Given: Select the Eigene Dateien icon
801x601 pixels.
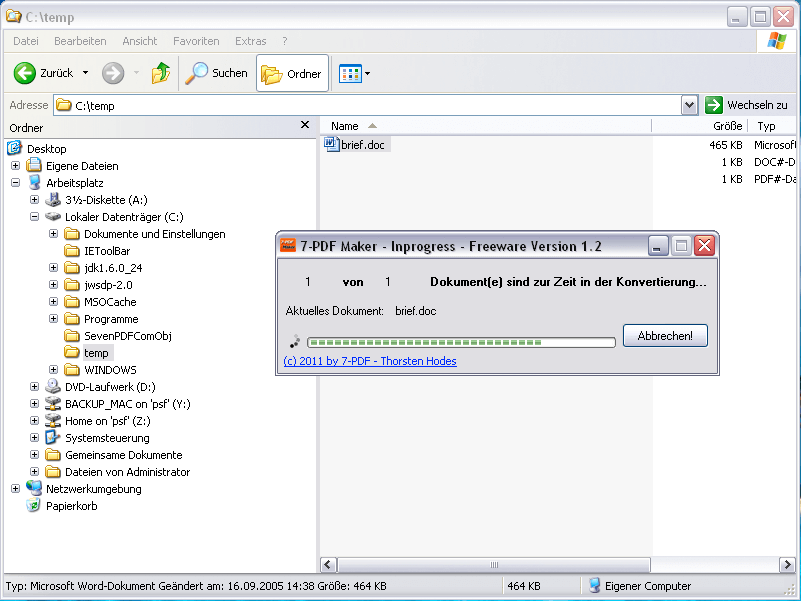Looking at the screenshot, I should (x=34, y=165).
